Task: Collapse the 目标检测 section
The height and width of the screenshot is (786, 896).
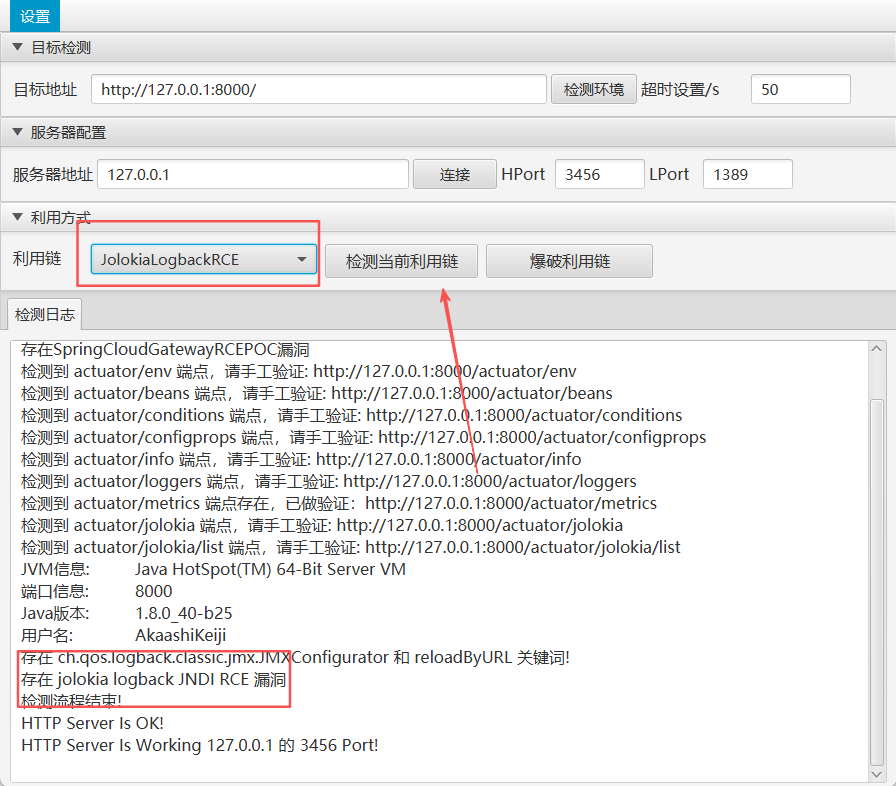Action: click(18, 47)
